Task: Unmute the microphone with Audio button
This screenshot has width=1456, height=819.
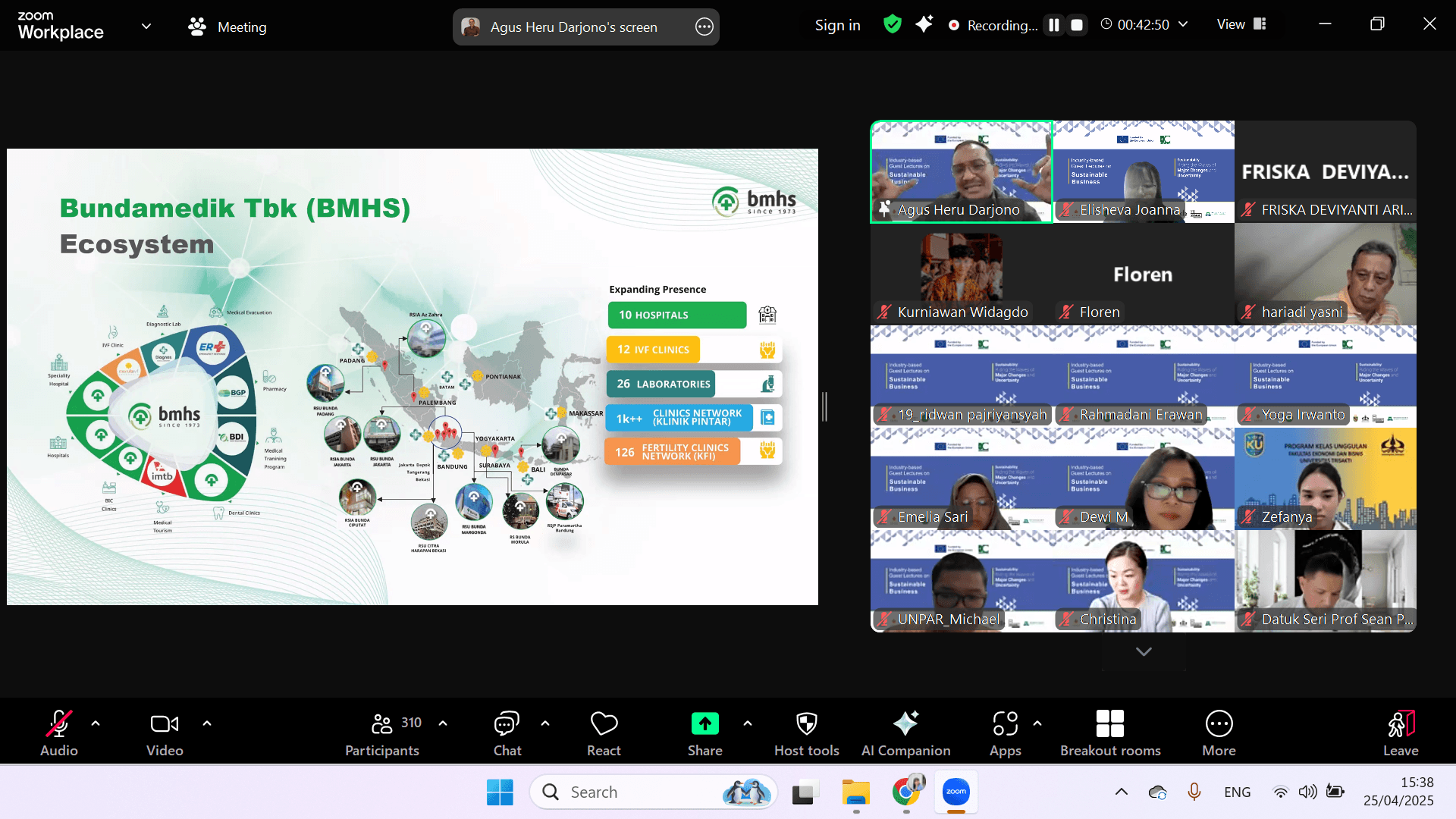Action: pyautogui.click(x=59, y=733)
